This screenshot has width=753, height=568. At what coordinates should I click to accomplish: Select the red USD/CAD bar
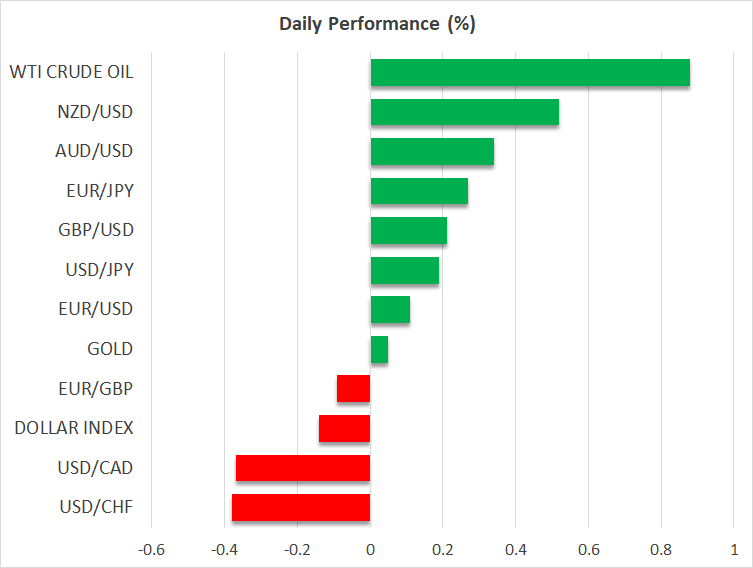pyautogui.click(x=303, y=468)
